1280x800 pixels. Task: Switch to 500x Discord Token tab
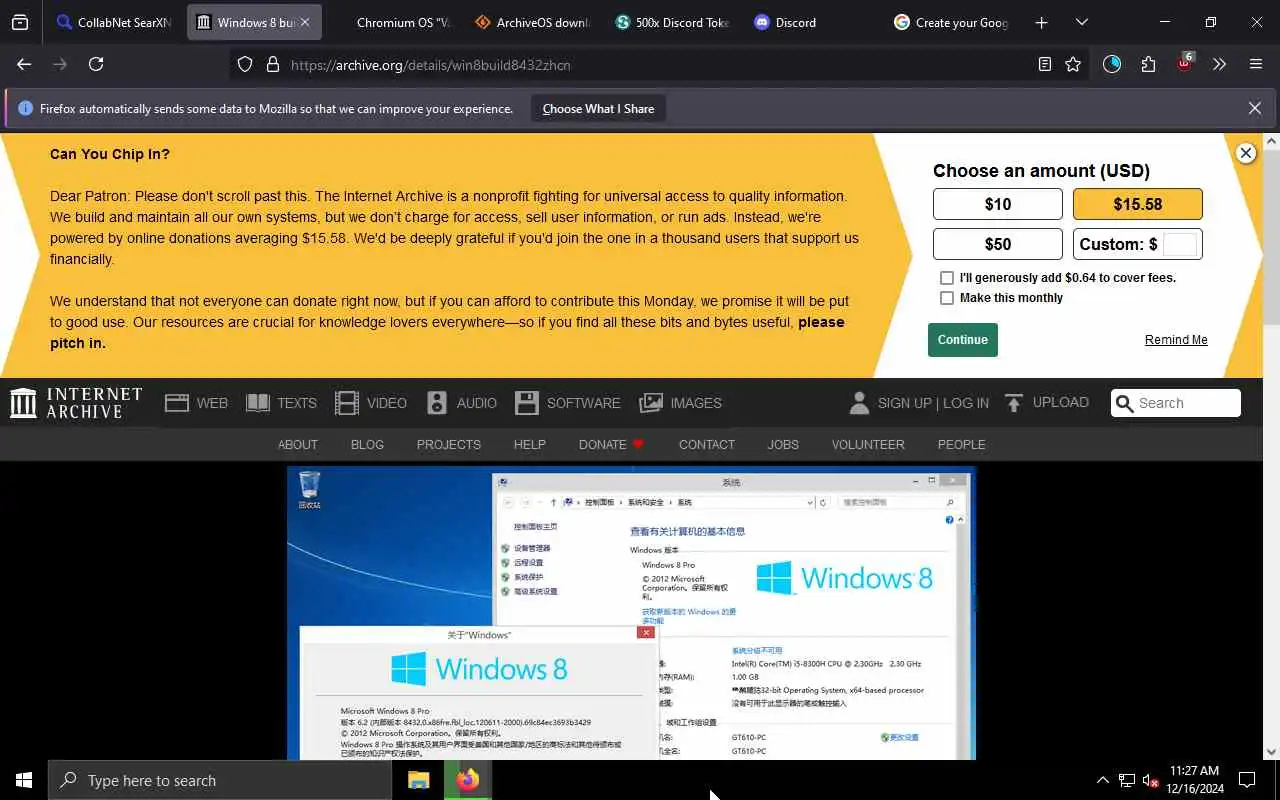[x=672, y=22]
